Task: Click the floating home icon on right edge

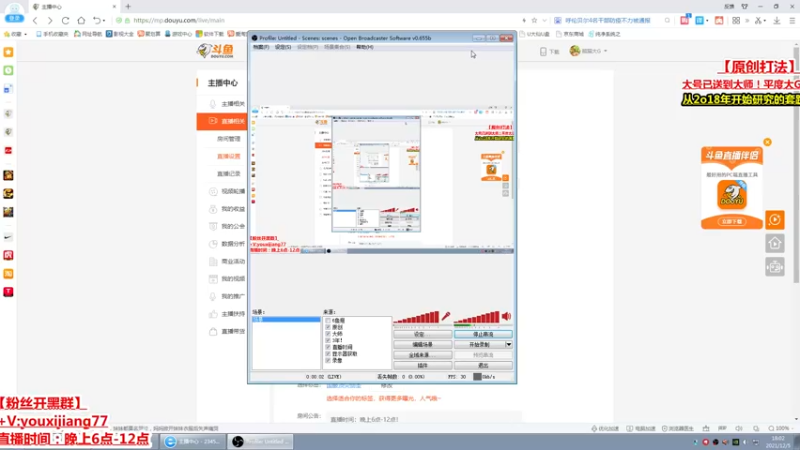Action: click(x=774, y=243)
